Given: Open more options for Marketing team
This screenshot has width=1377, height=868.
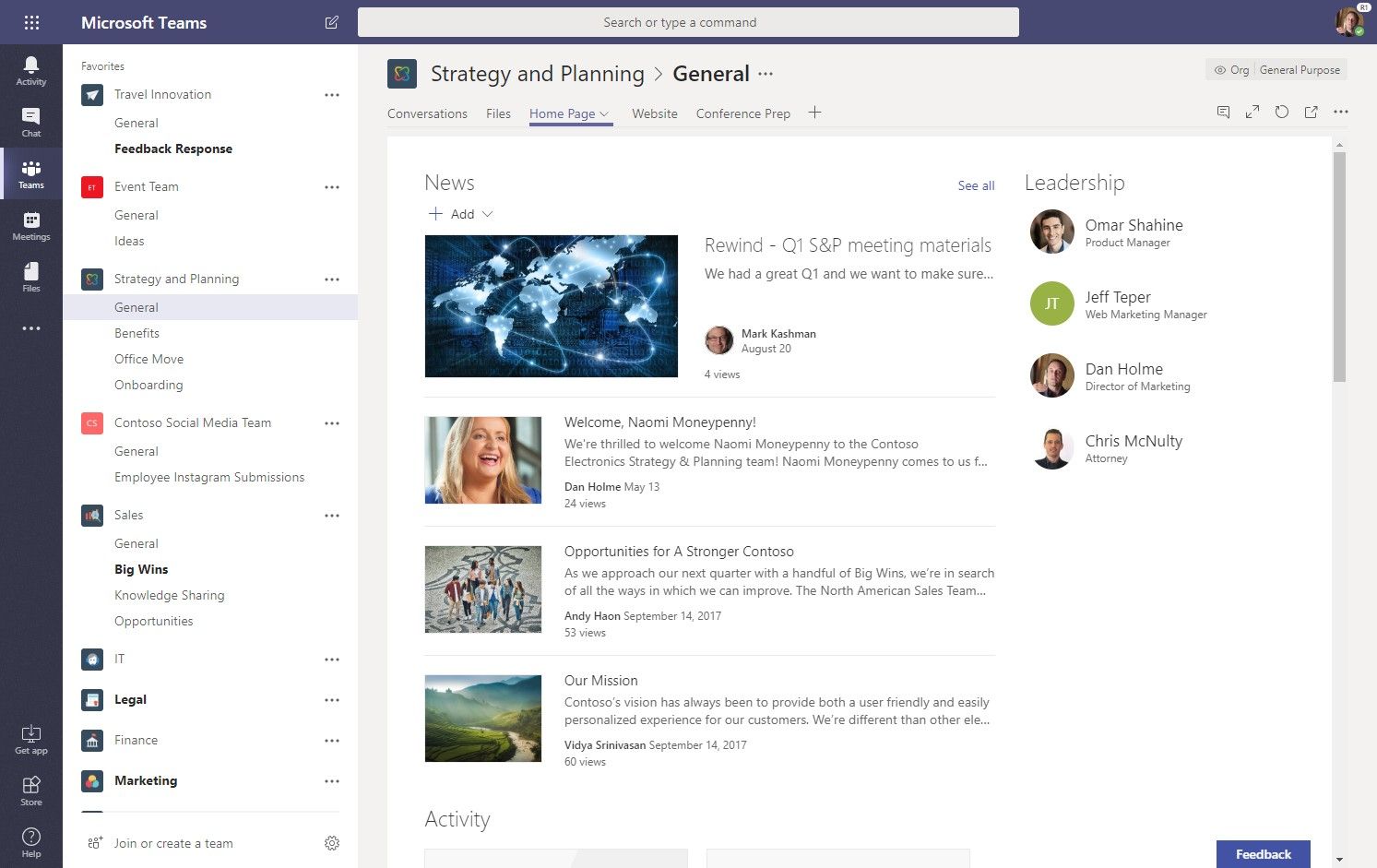Looking at the screenshot, I should click(332, 781).
